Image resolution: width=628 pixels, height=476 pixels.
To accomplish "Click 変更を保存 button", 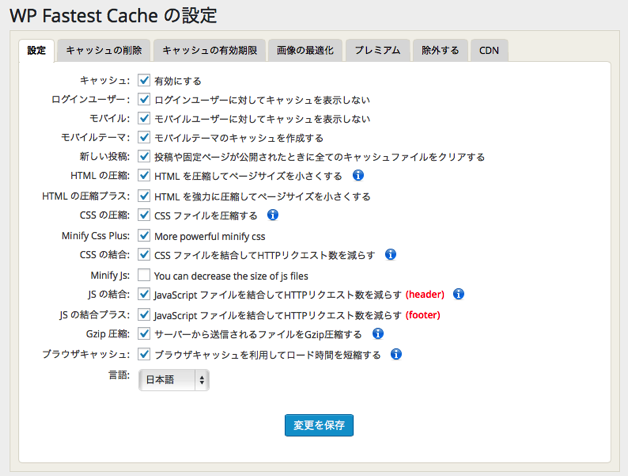I will coord(319,425).
